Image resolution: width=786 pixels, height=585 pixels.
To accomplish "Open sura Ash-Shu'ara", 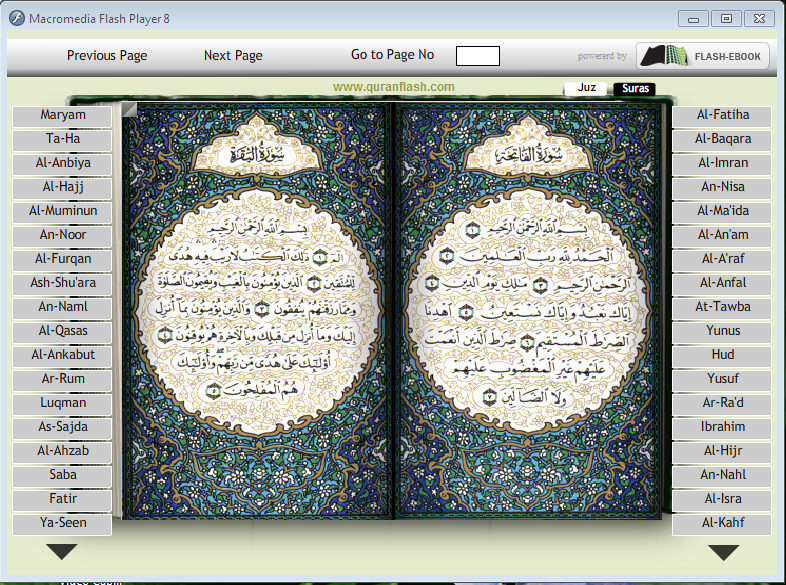I will pyautogui.click(x=62, y=284).
